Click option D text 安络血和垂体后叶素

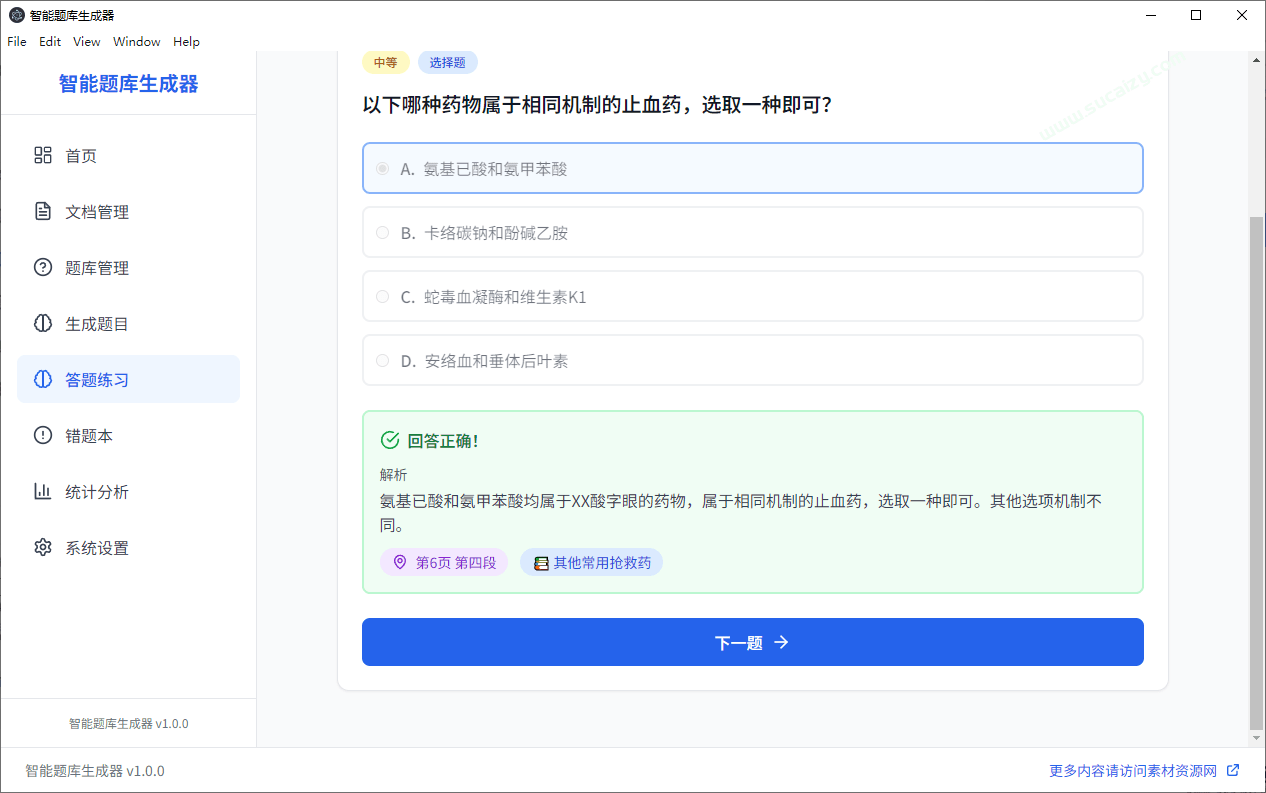coord(496,361)
